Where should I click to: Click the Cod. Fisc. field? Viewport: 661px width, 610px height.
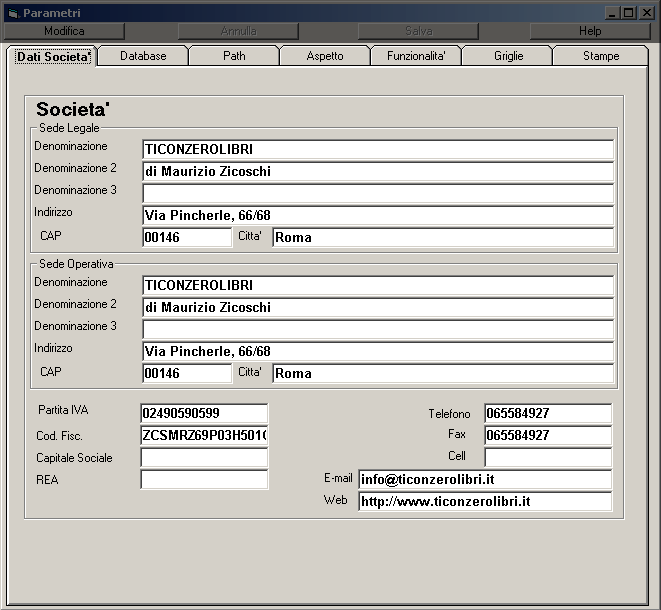[x=204, y=435]
